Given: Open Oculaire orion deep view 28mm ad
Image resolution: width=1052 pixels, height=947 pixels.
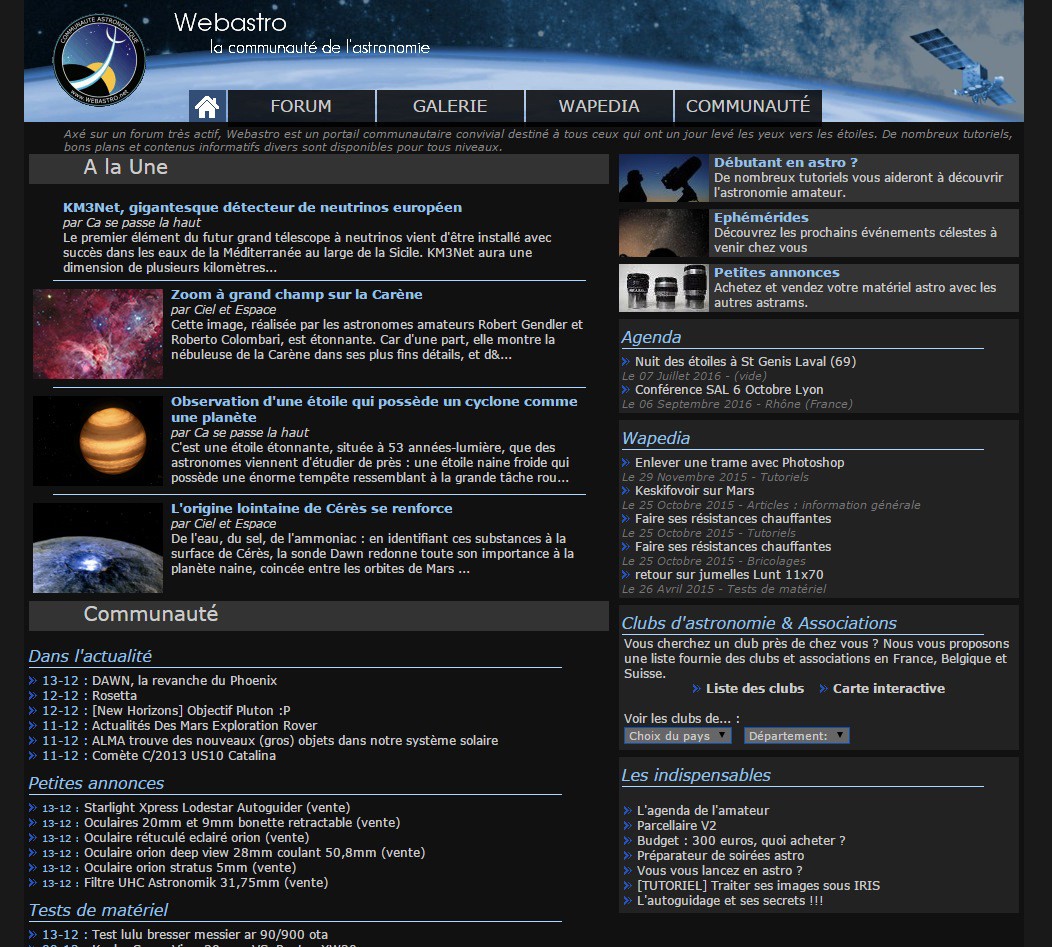Looking at the screenshot, I should pyautogui.click(x=254, y=852).
